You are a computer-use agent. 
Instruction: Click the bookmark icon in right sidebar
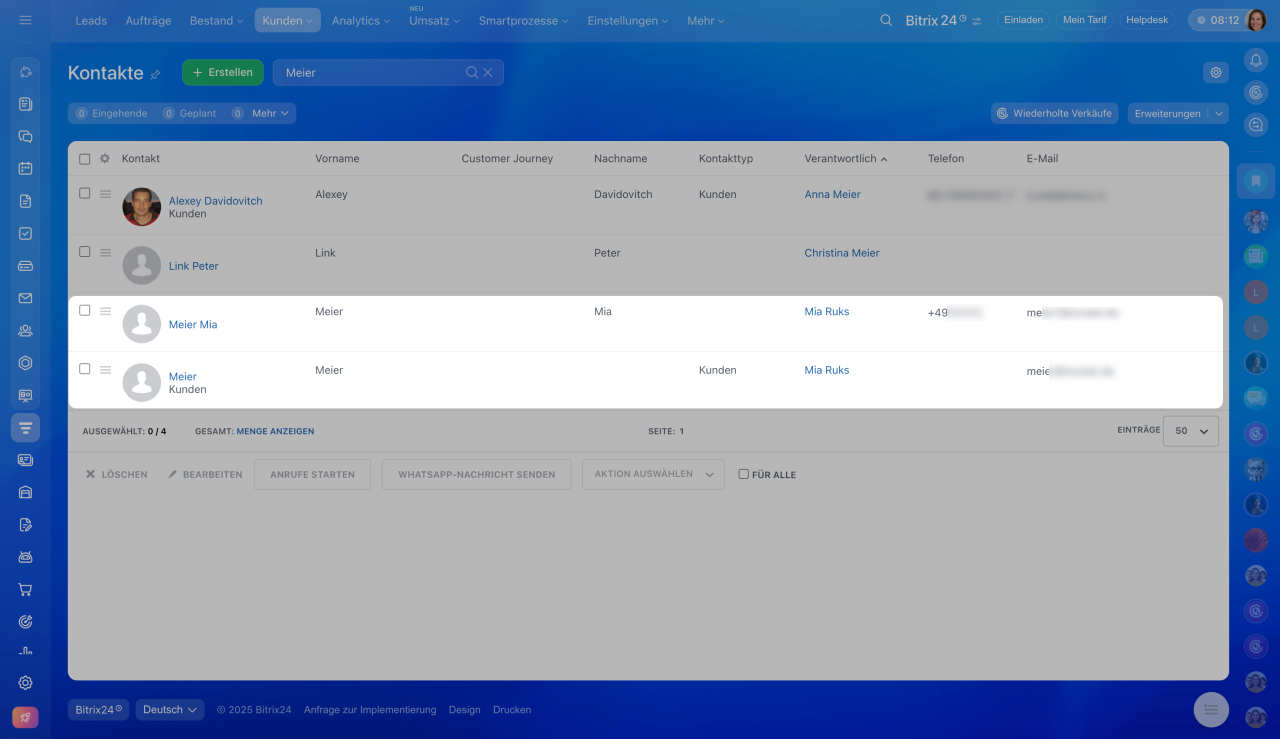coord(1256,181)
